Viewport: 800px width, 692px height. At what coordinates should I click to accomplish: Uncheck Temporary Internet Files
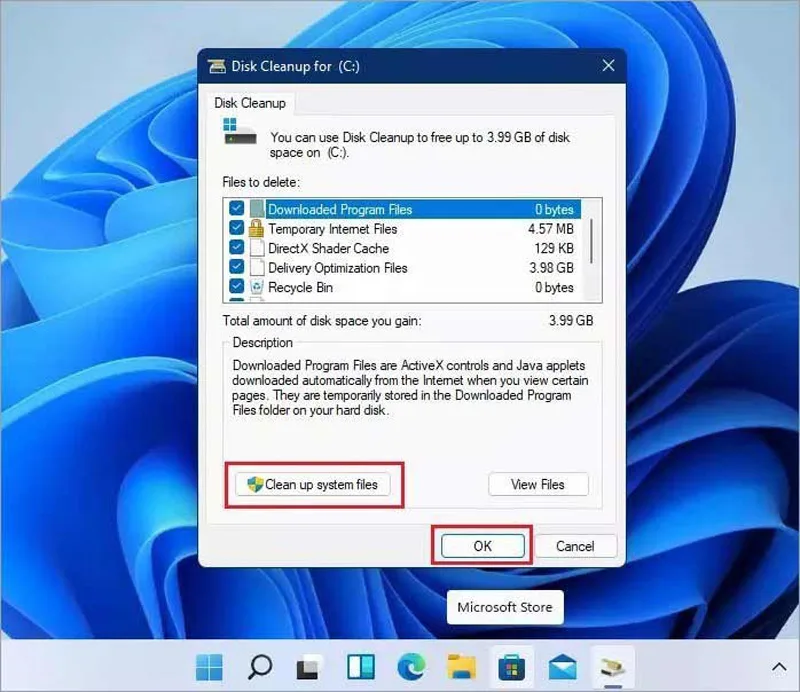(x=236, y=228)
